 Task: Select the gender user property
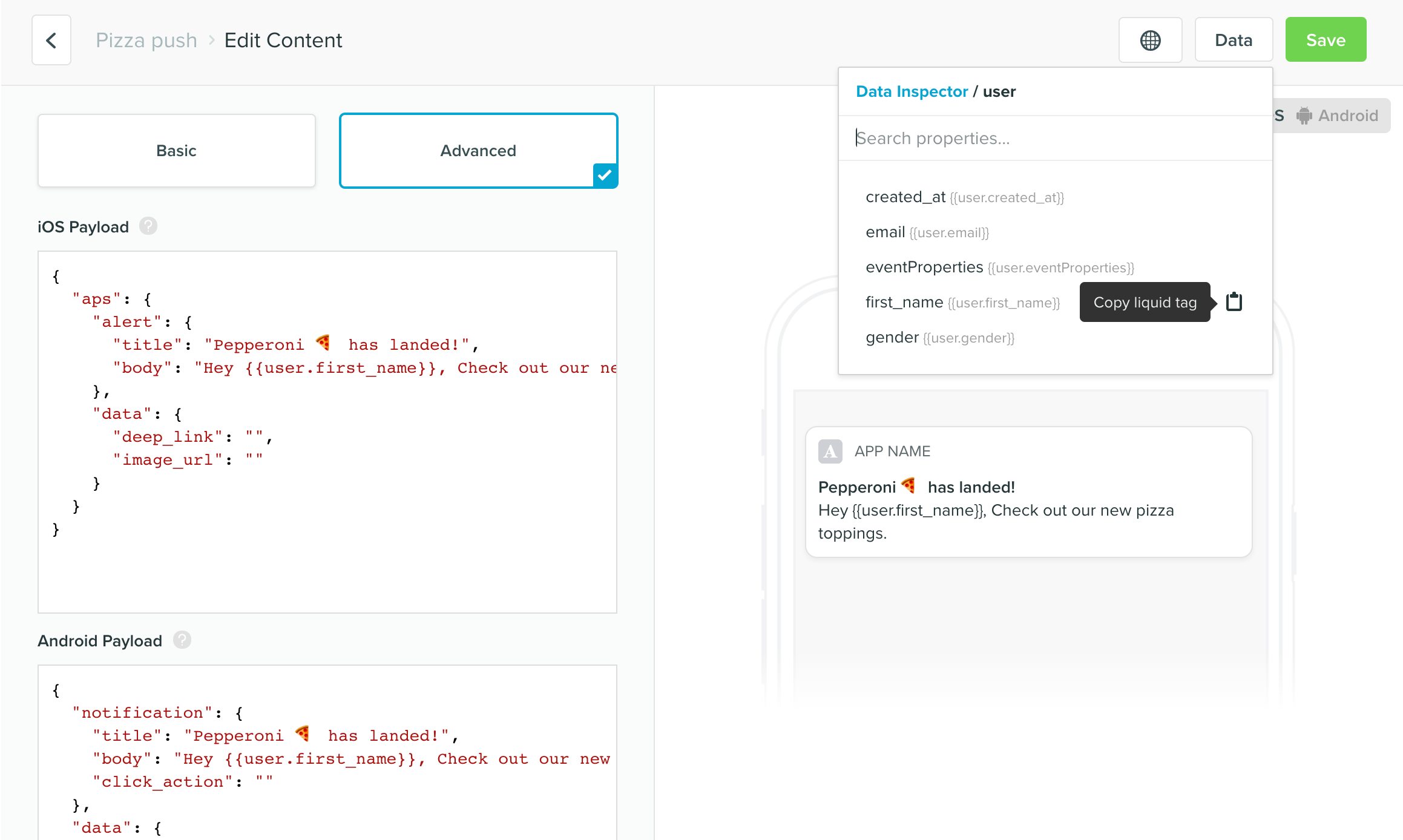tap(892, 337)
